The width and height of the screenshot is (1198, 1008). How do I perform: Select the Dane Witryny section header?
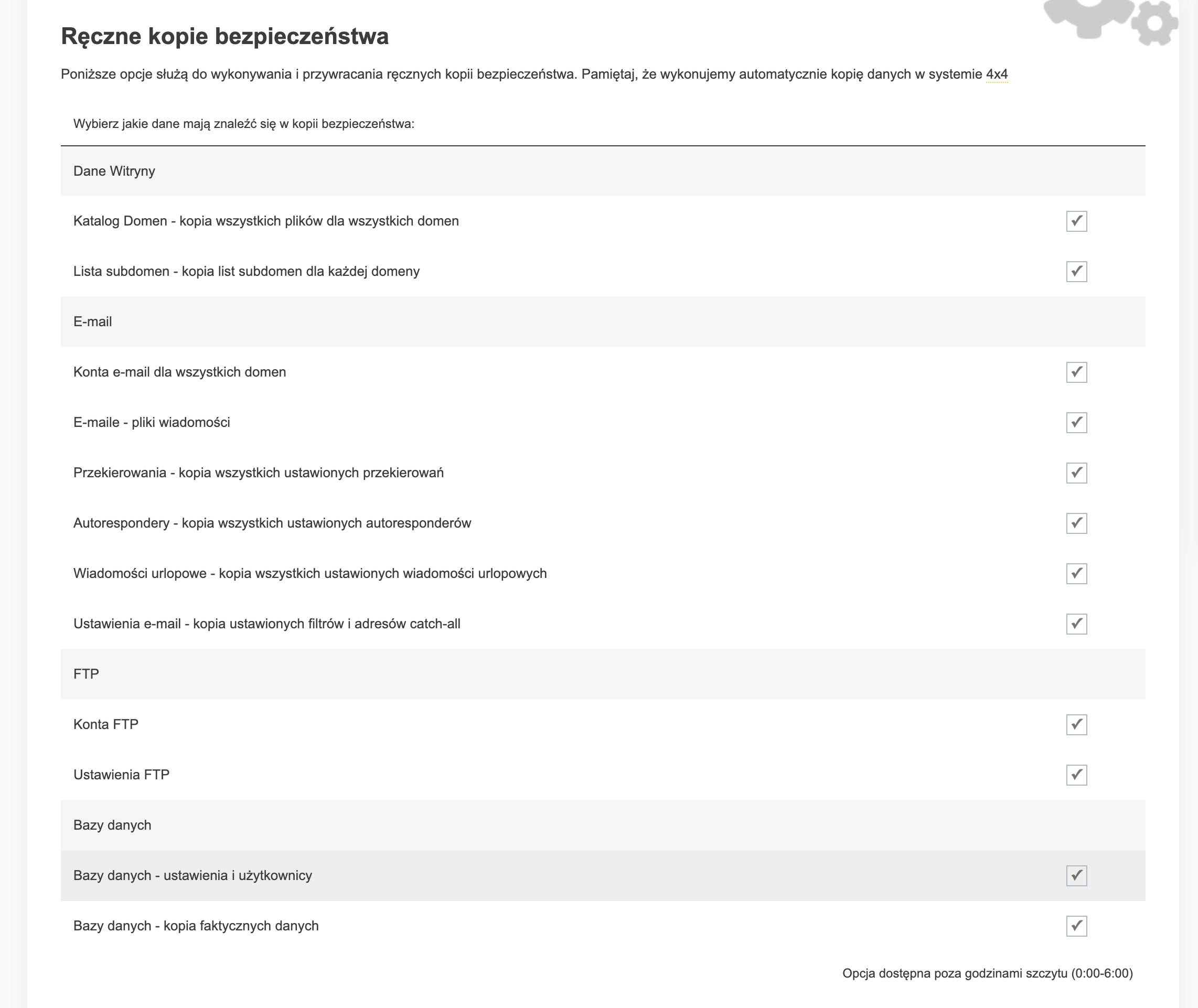coord(603,171)
